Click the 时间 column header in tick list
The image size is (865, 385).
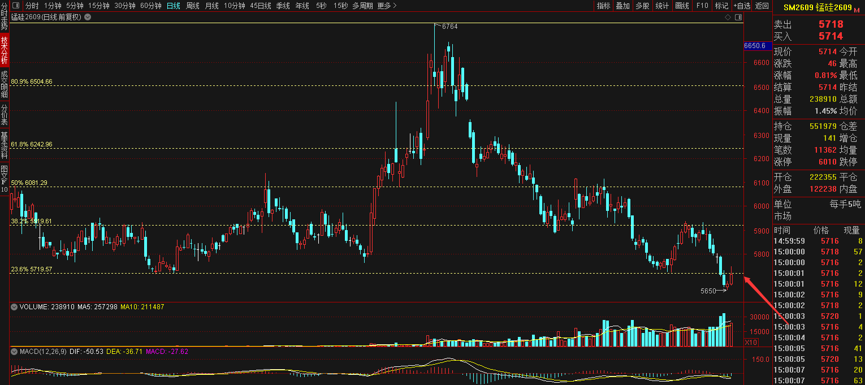[x=782, y=230]
